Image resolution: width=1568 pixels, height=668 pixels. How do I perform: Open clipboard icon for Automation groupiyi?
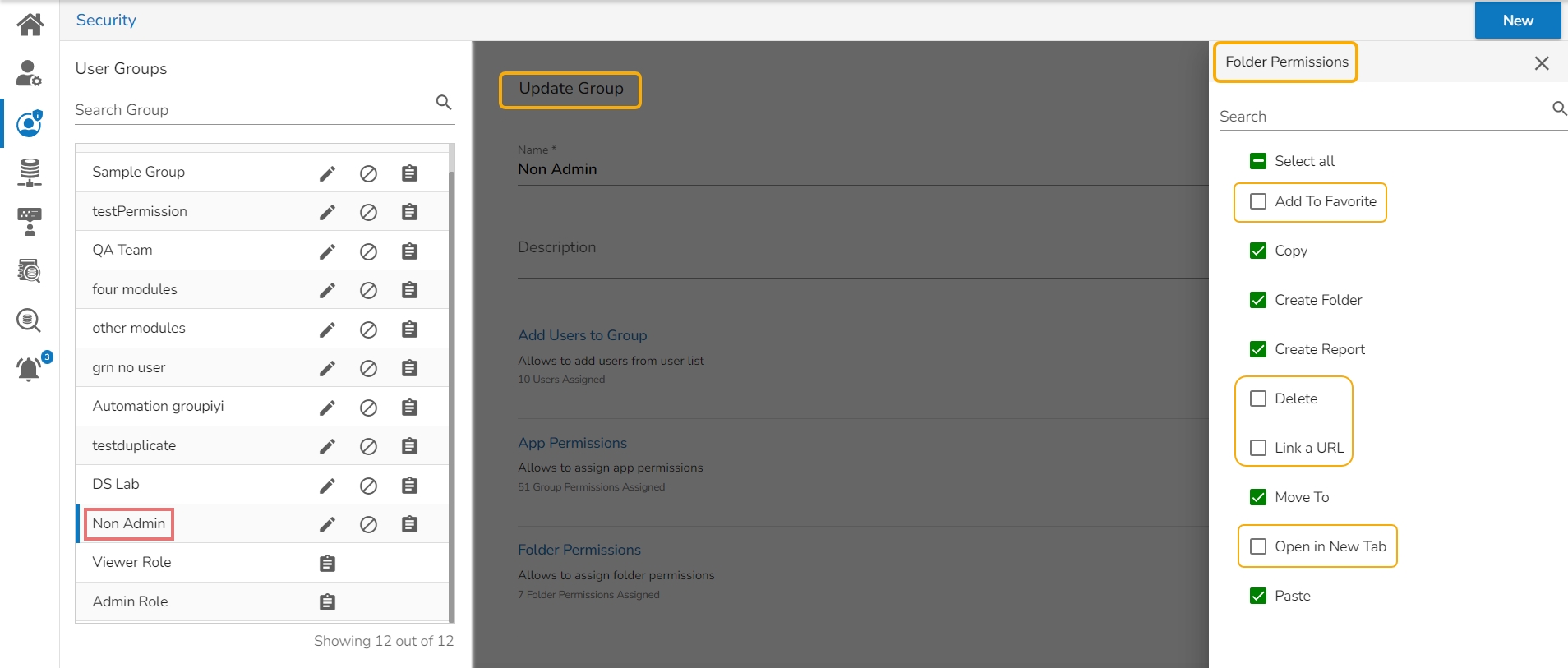409,408
